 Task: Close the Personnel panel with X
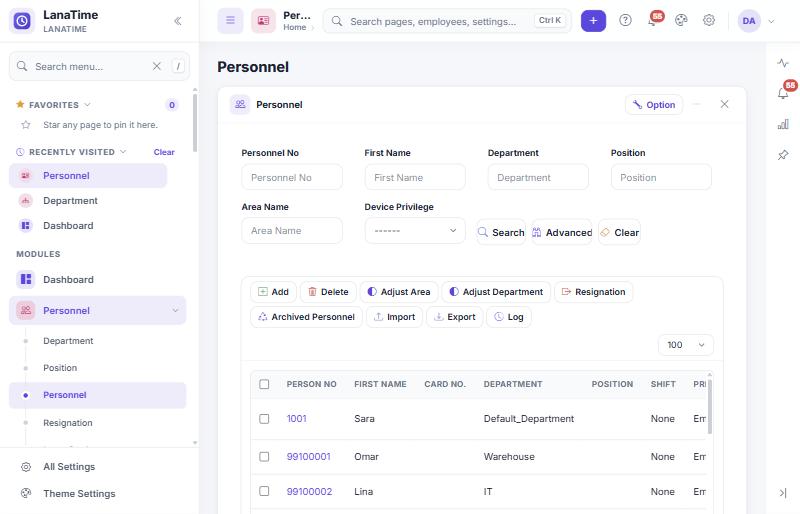click(x=724, y=104)
